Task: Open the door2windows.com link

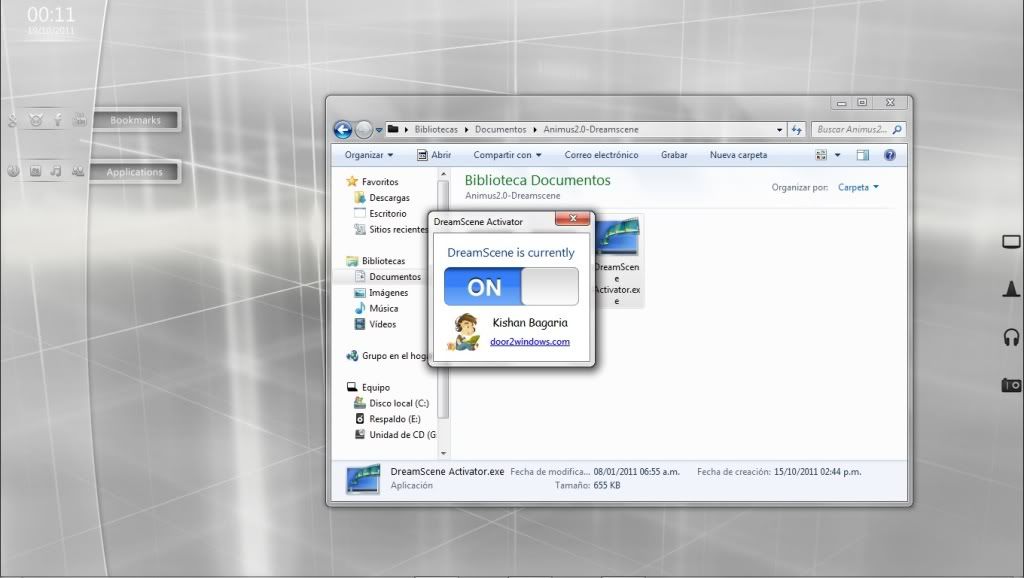Action: click(530, 342)
